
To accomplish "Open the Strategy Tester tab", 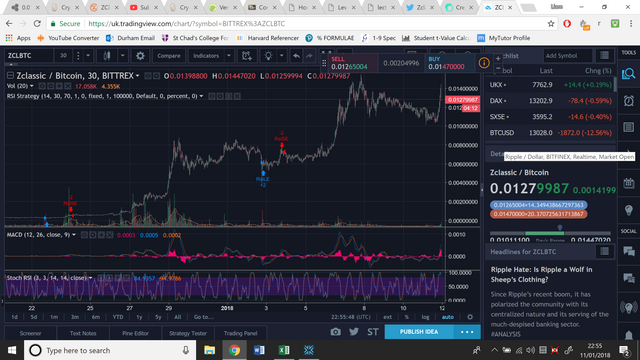I will point(188,333).
